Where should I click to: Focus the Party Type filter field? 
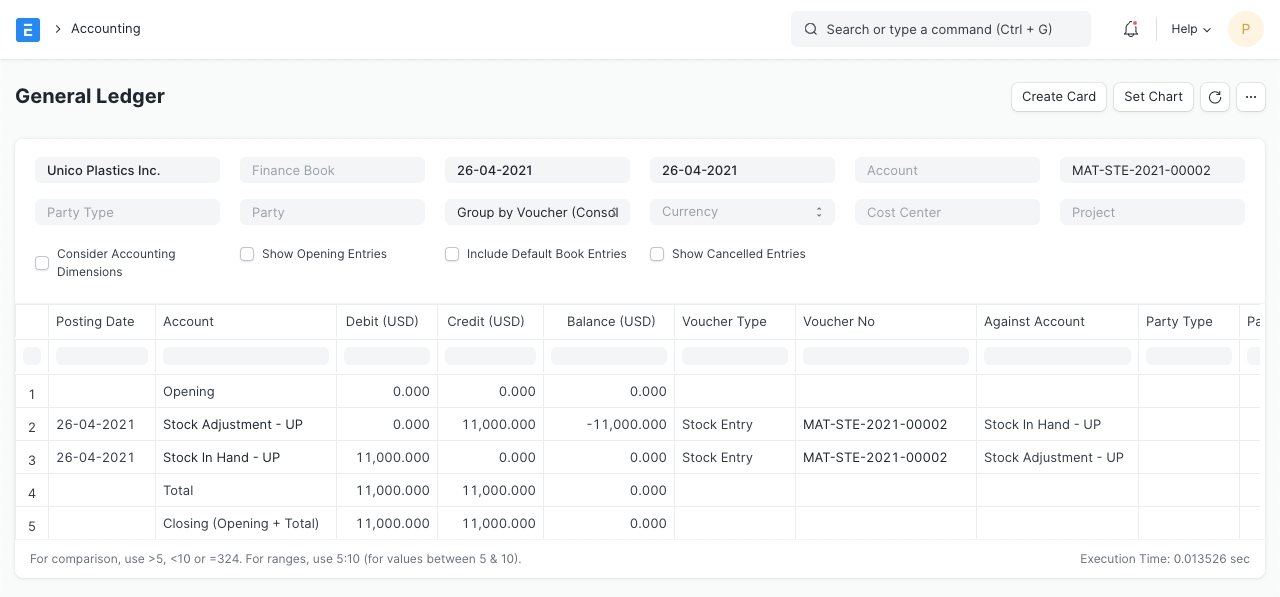(127, 212)
